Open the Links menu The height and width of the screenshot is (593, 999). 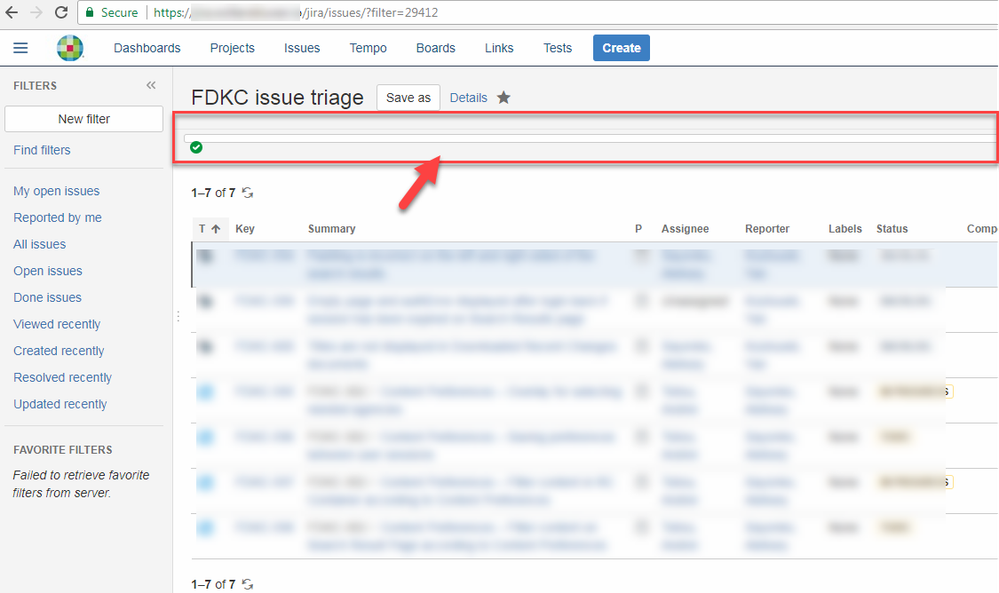[x=499, y=48]
